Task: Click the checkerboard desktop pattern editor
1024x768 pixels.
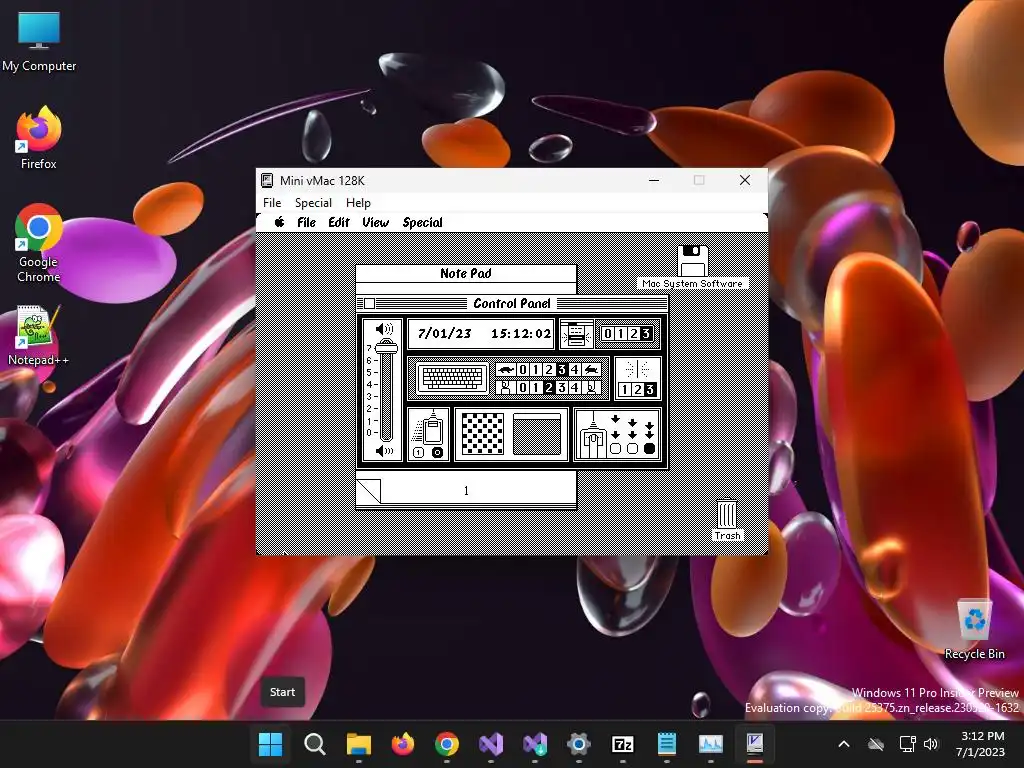Action: (483, 434)
